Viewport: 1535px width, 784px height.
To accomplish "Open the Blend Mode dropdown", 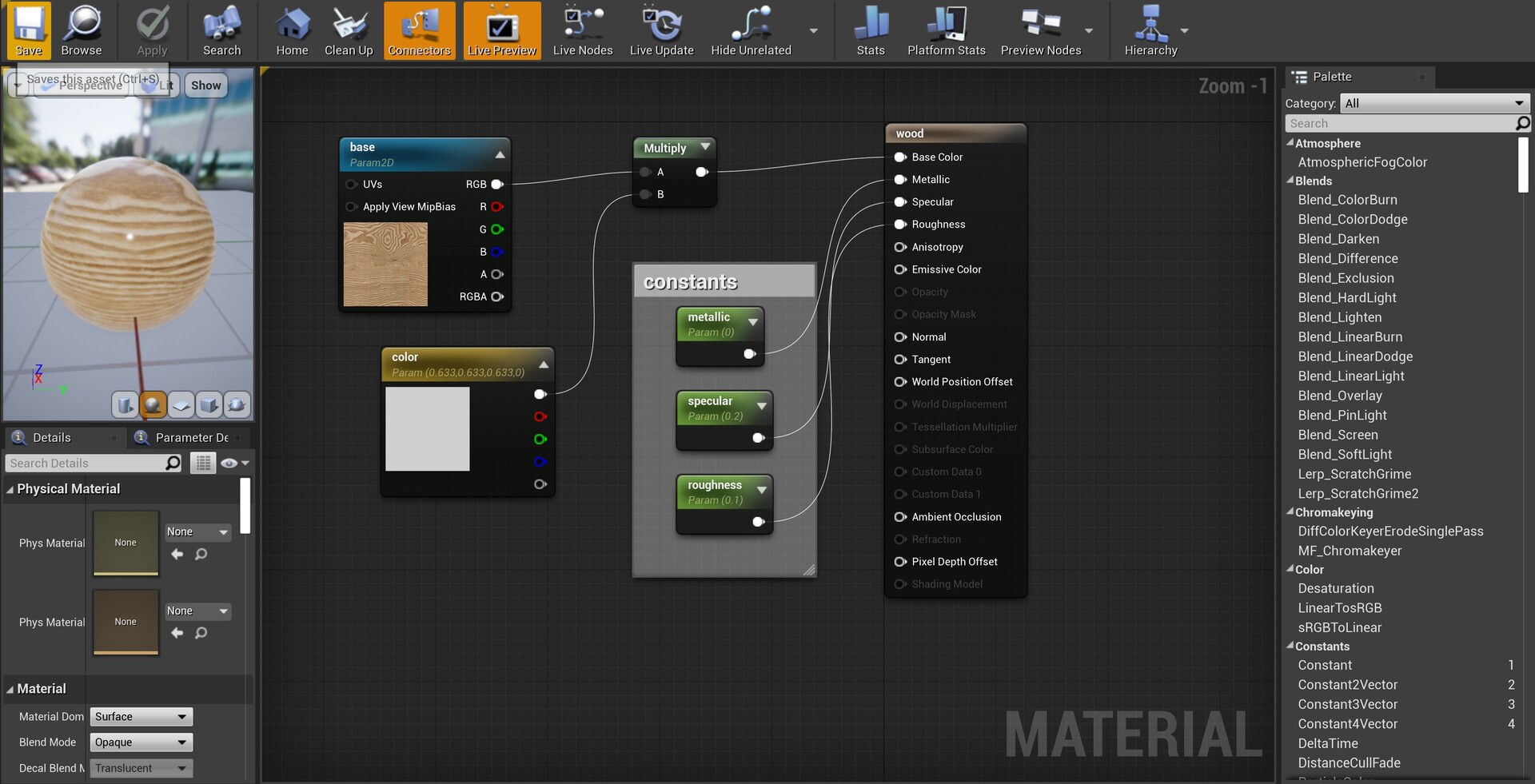I will click(141, 742).
